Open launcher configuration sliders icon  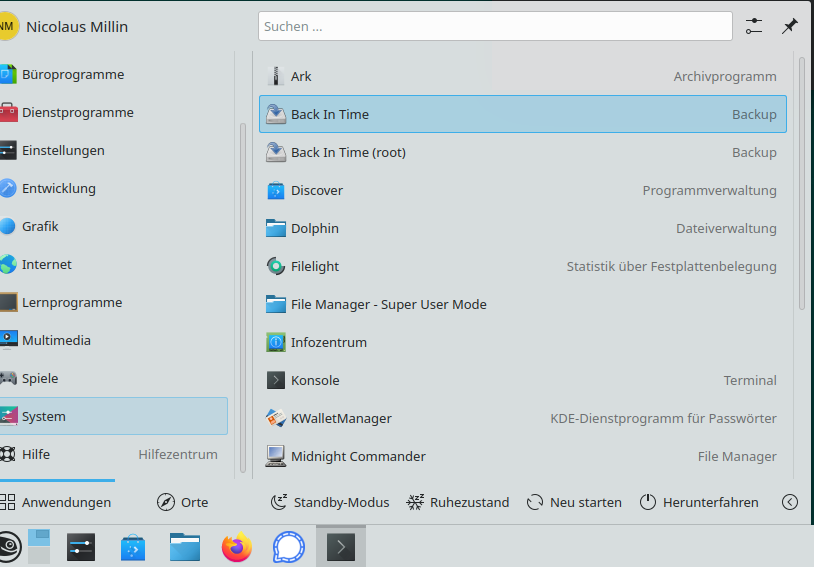pyautogui.click(x=754, y=26)
